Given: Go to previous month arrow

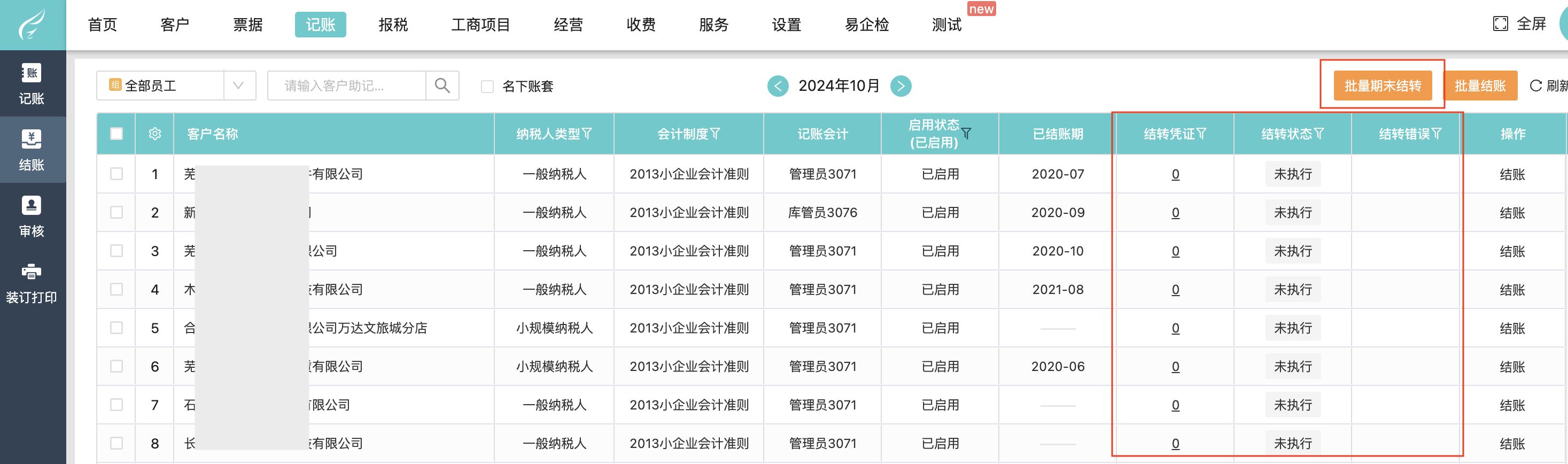Looking at the screenshot, I should (778, 86).
